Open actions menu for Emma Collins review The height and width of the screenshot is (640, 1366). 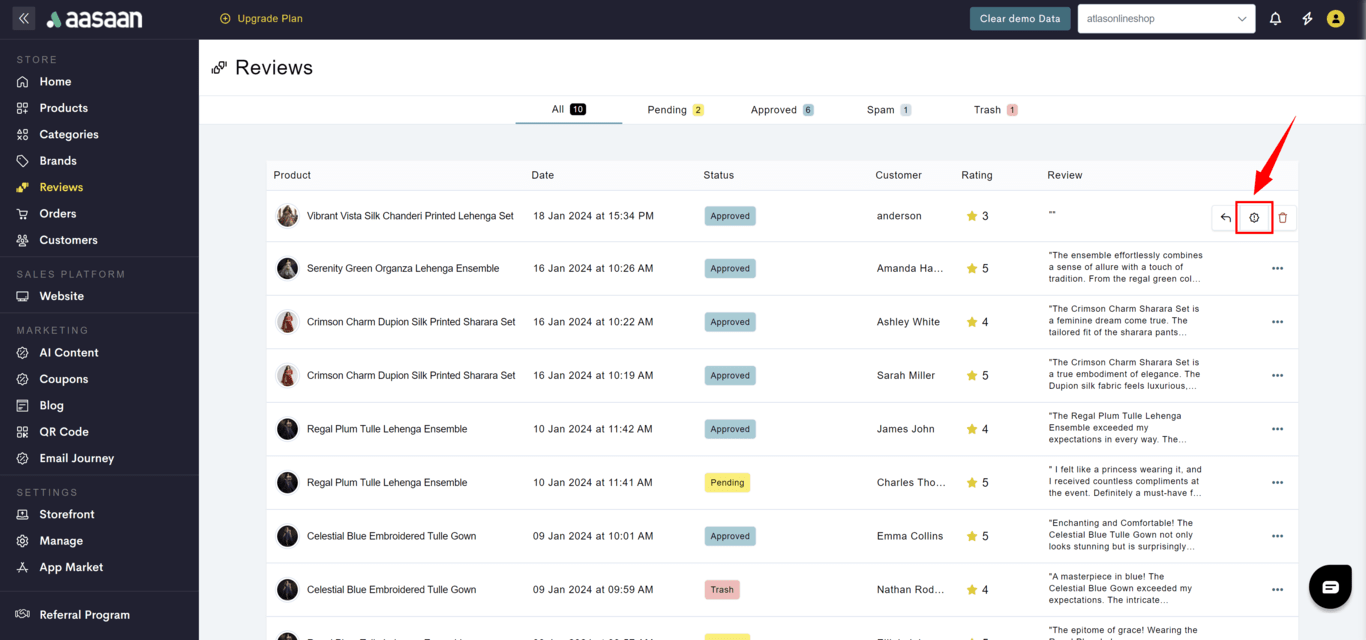[x=1277, y=536]
